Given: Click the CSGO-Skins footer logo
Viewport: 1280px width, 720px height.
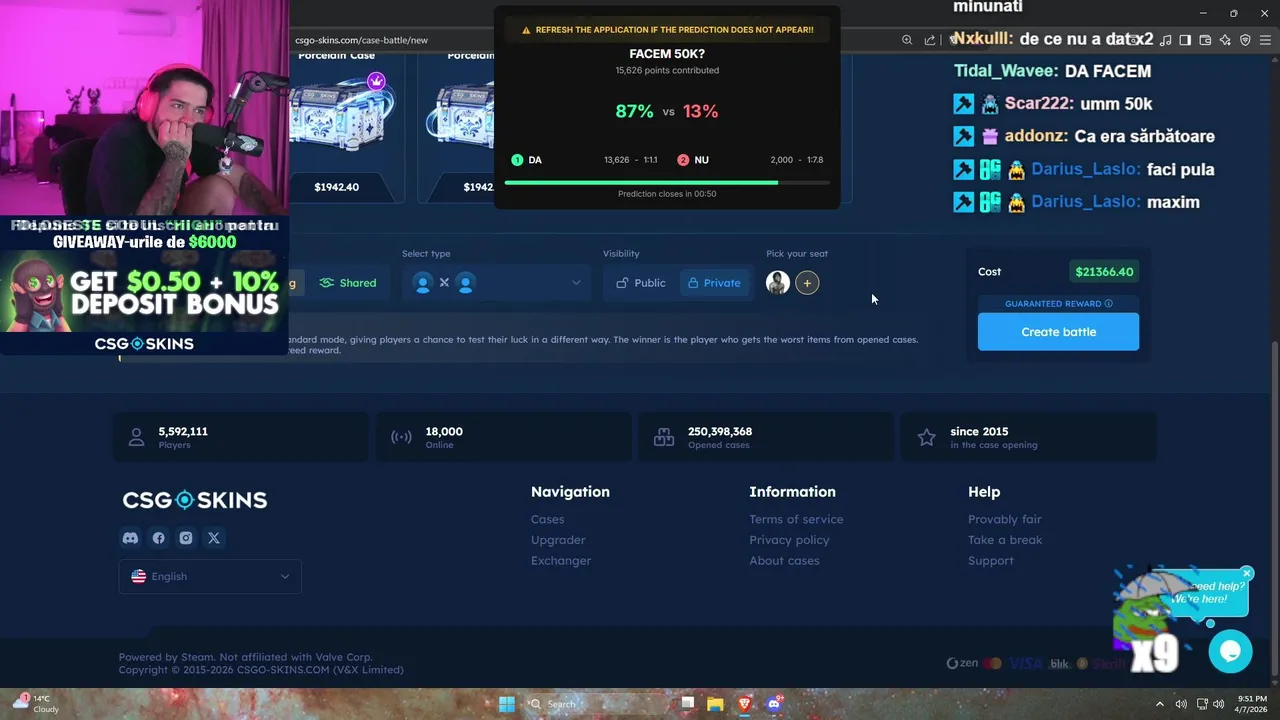Looking at the screenshot, I should pyautogui.click(x=195, y=500).
